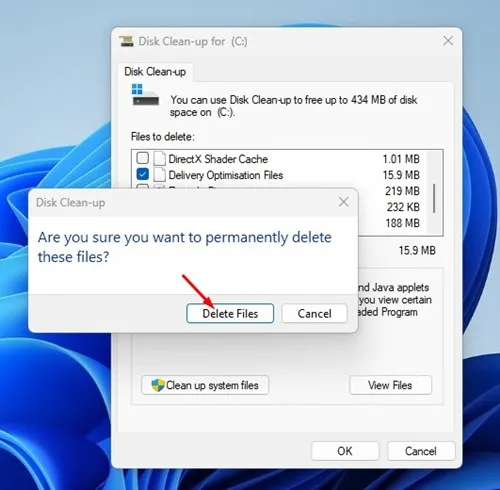Viewport: 500px width, 490px height.
Task: Untick the Delivery Optimisation Files checkbox
Action: click(x=143, y=174)
